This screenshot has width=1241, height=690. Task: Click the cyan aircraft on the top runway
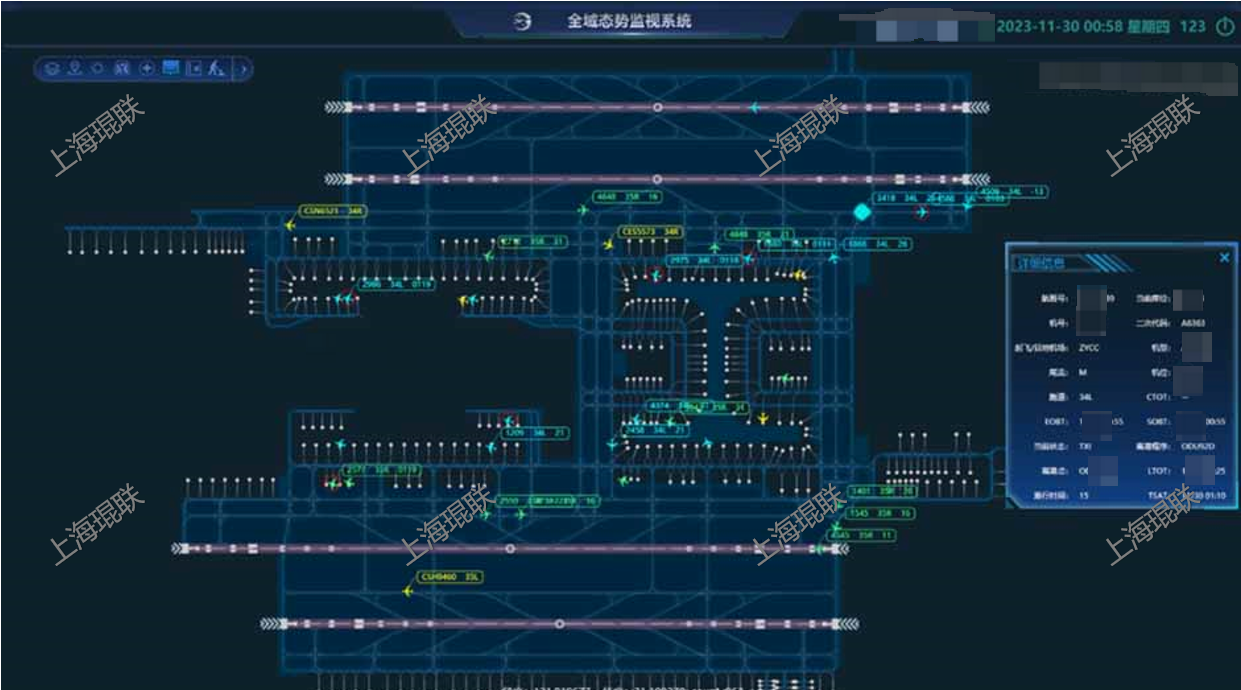tap(754, 107)
